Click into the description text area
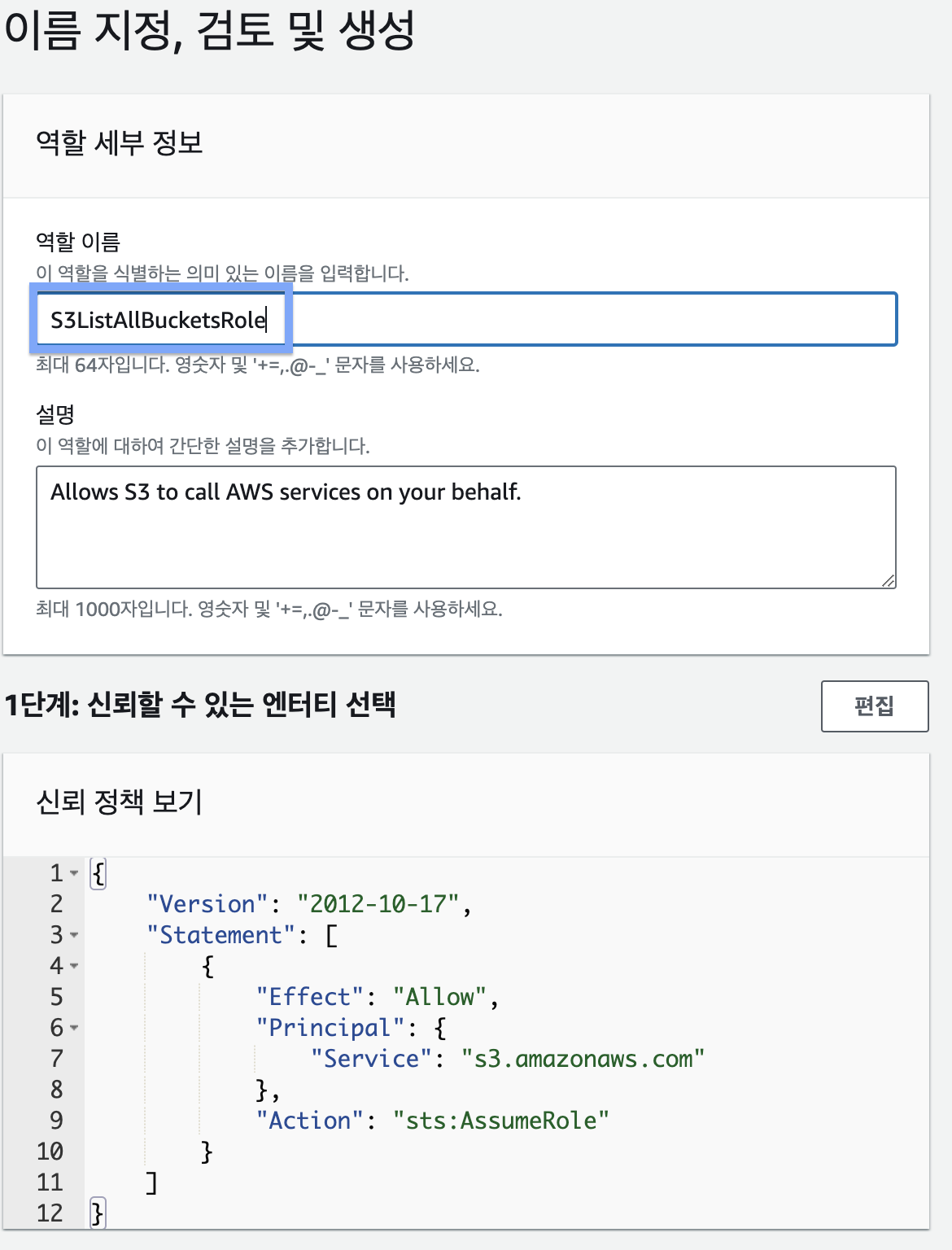952x1250 pixels. pos(465,527)
